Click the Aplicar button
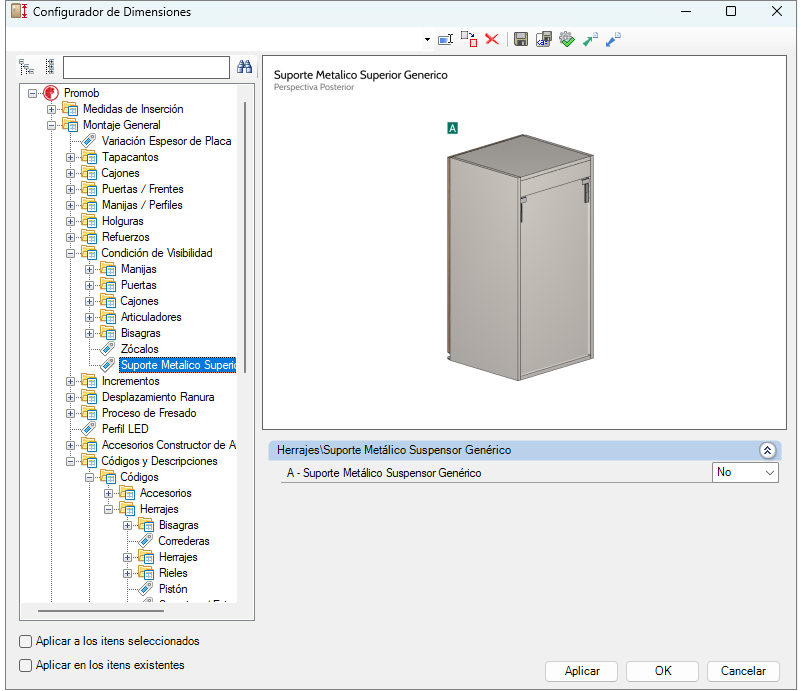801x691 pixels. (581, 671)
